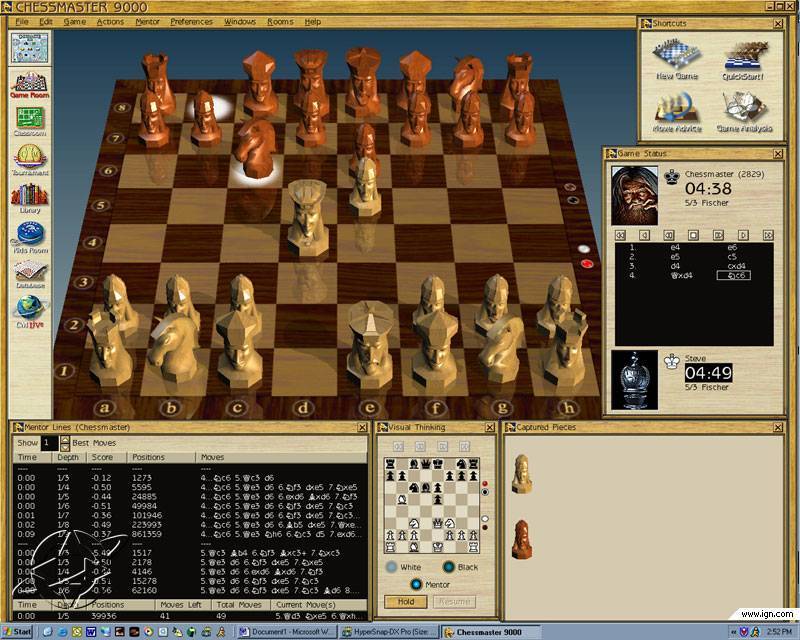Click captured red pawn in Captured Pieces
The image size is (800, 640).
point(521,540)
